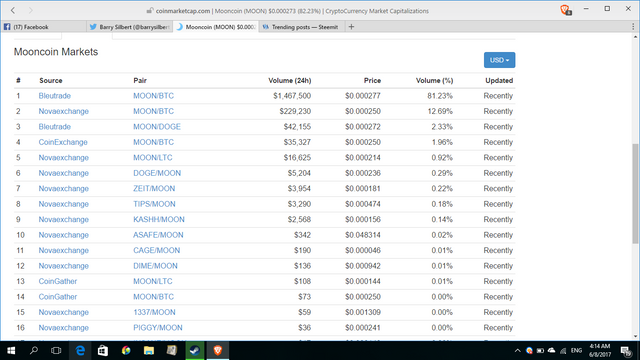Image resolution: width=640 pixels, height=360 pixels.
Task: Open MOON/DOGE pair link
Action: 157,127
